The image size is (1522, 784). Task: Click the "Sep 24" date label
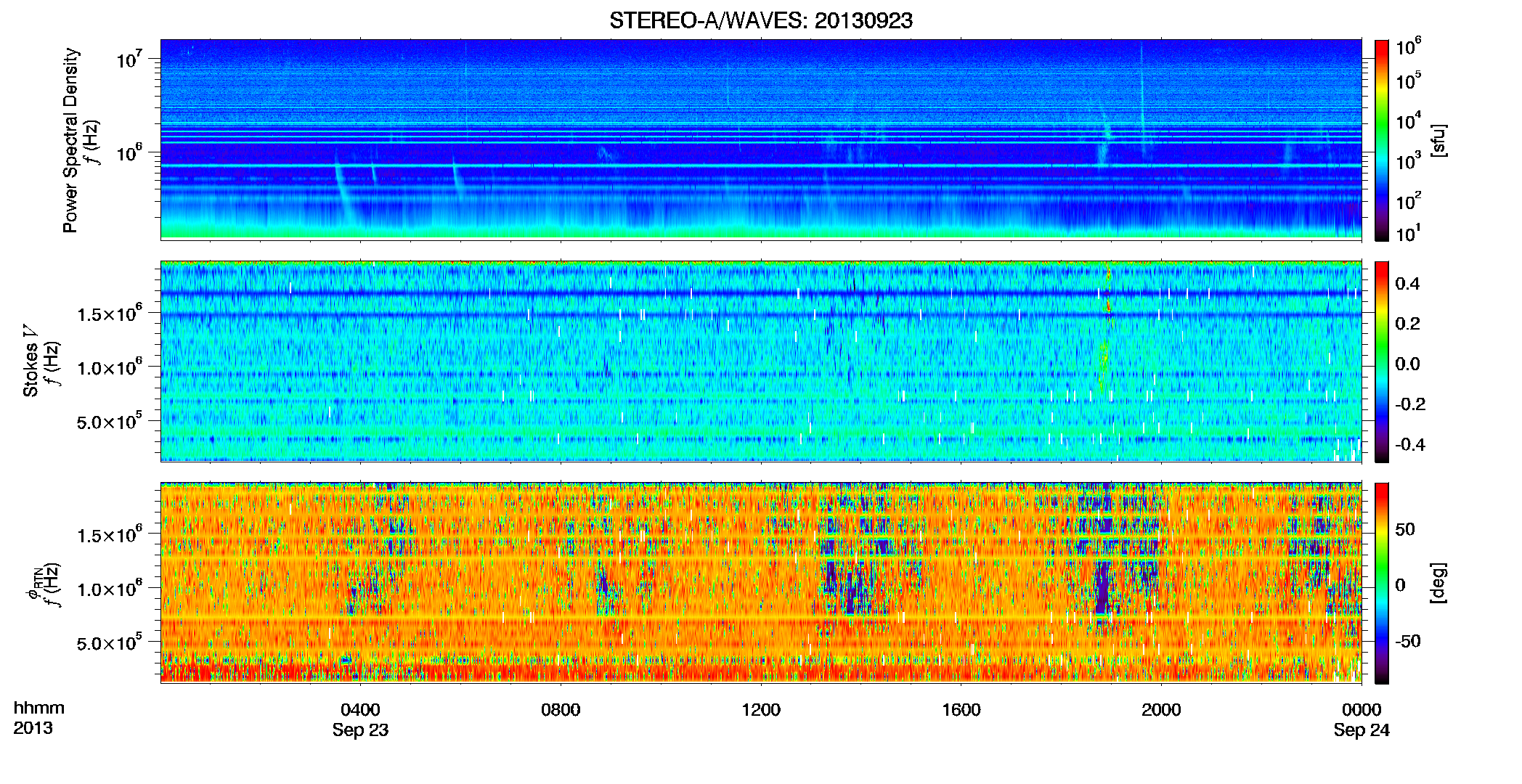[1362, 730]
